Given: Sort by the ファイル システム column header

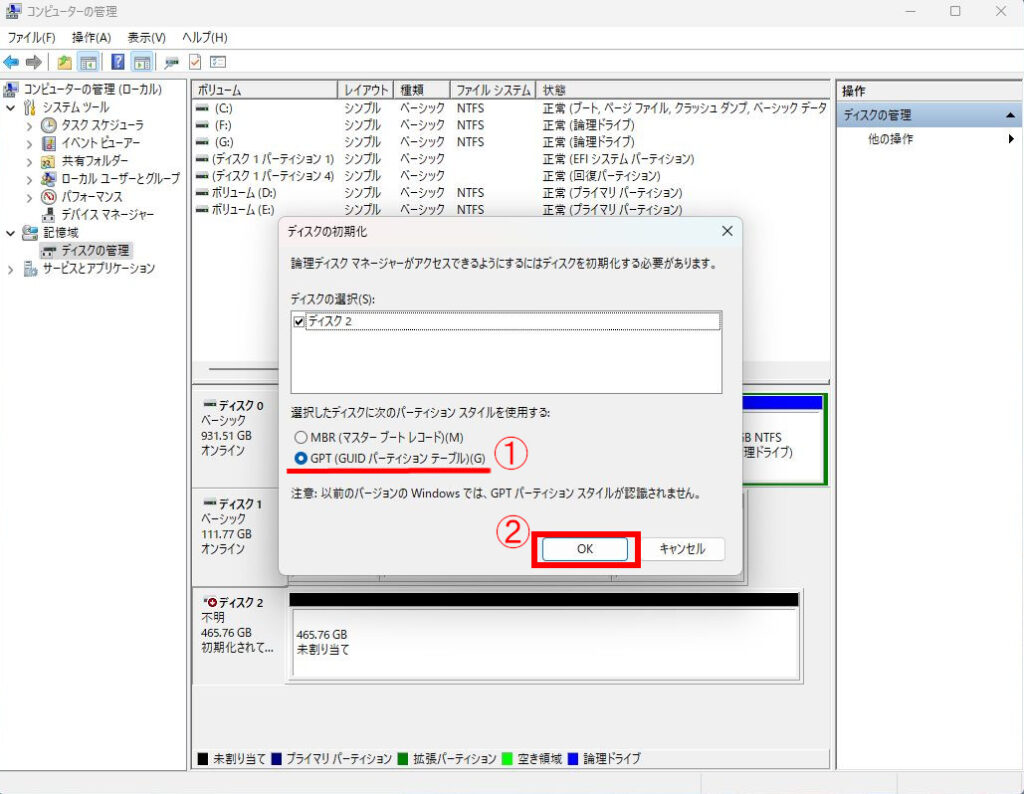Looking at the screenshot, I should pyautogui.click(x=493, y=90).
